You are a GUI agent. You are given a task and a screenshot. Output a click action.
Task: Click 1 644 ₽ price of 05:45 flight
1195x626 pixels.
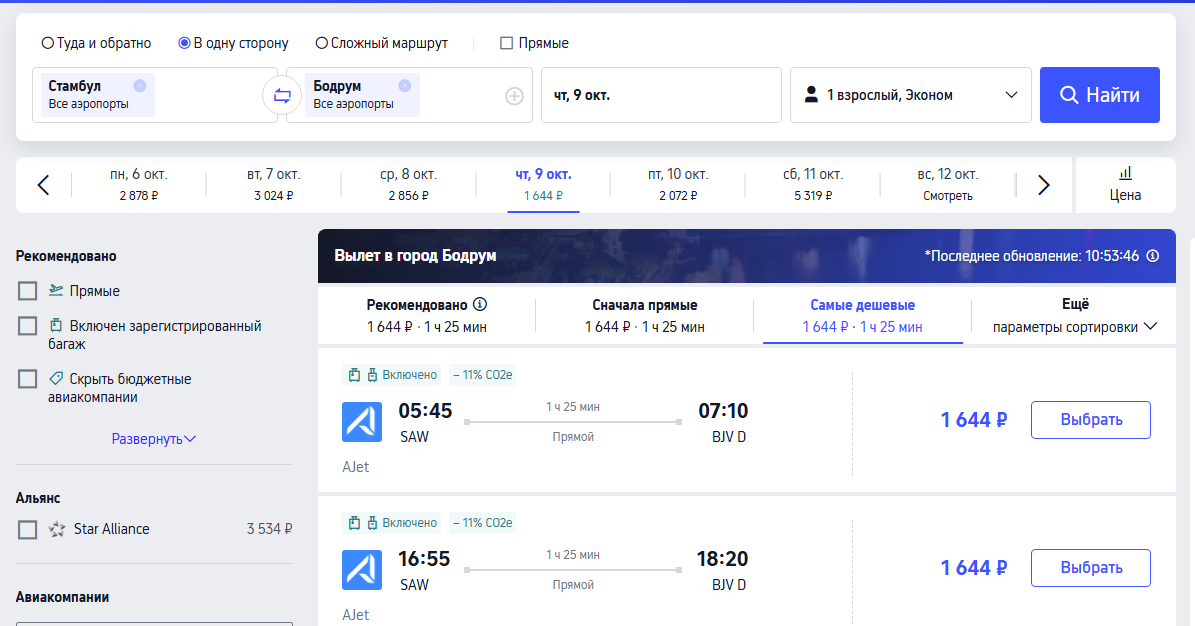[973, 420]
